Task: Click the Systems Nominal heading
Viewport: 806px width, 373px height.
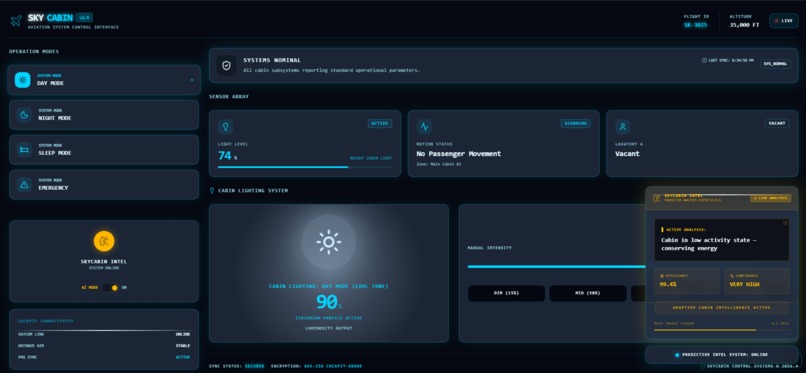Action: pos(272,60)
